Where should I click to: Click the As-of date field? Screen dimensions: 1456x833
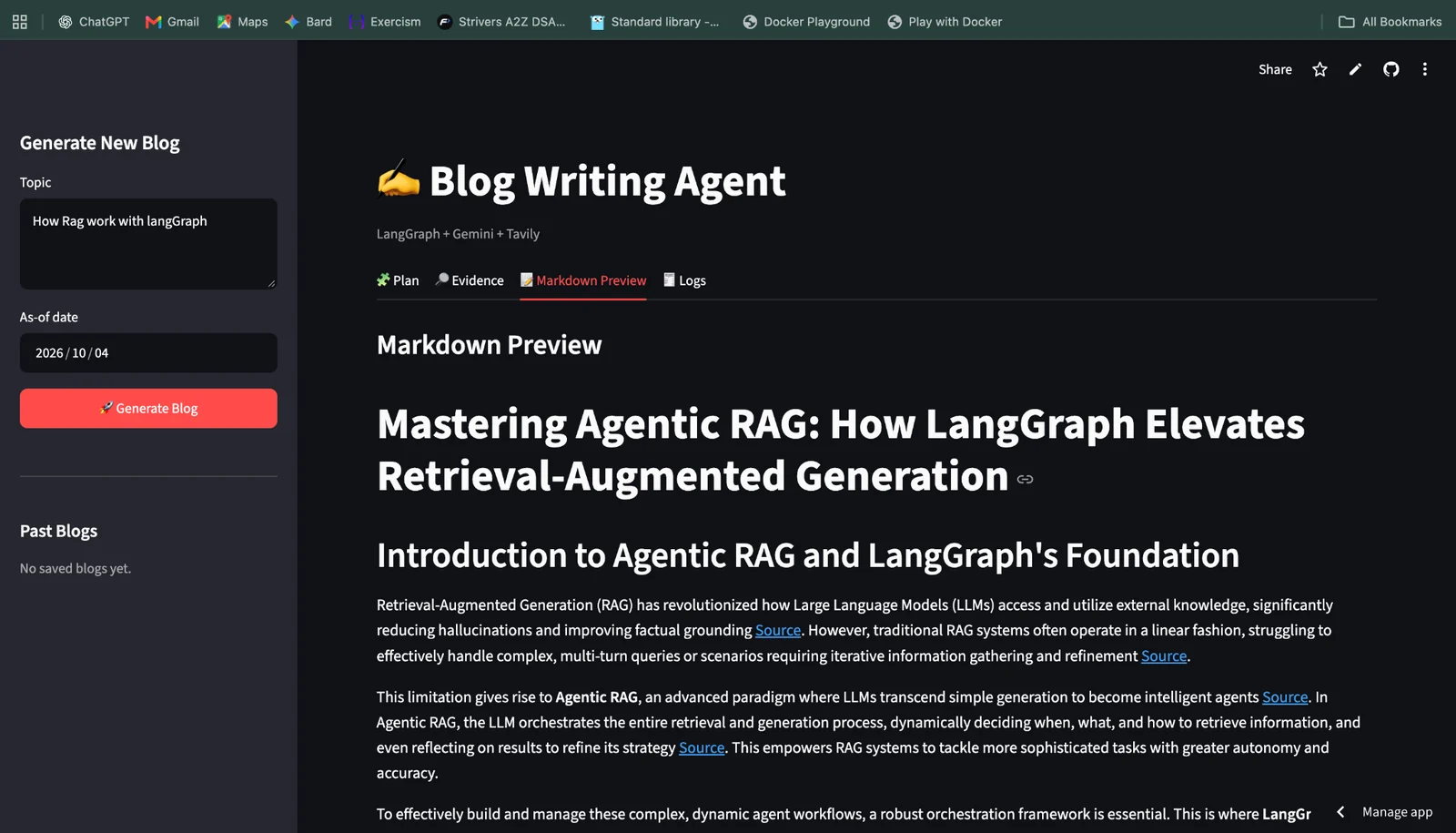point(148,352)
